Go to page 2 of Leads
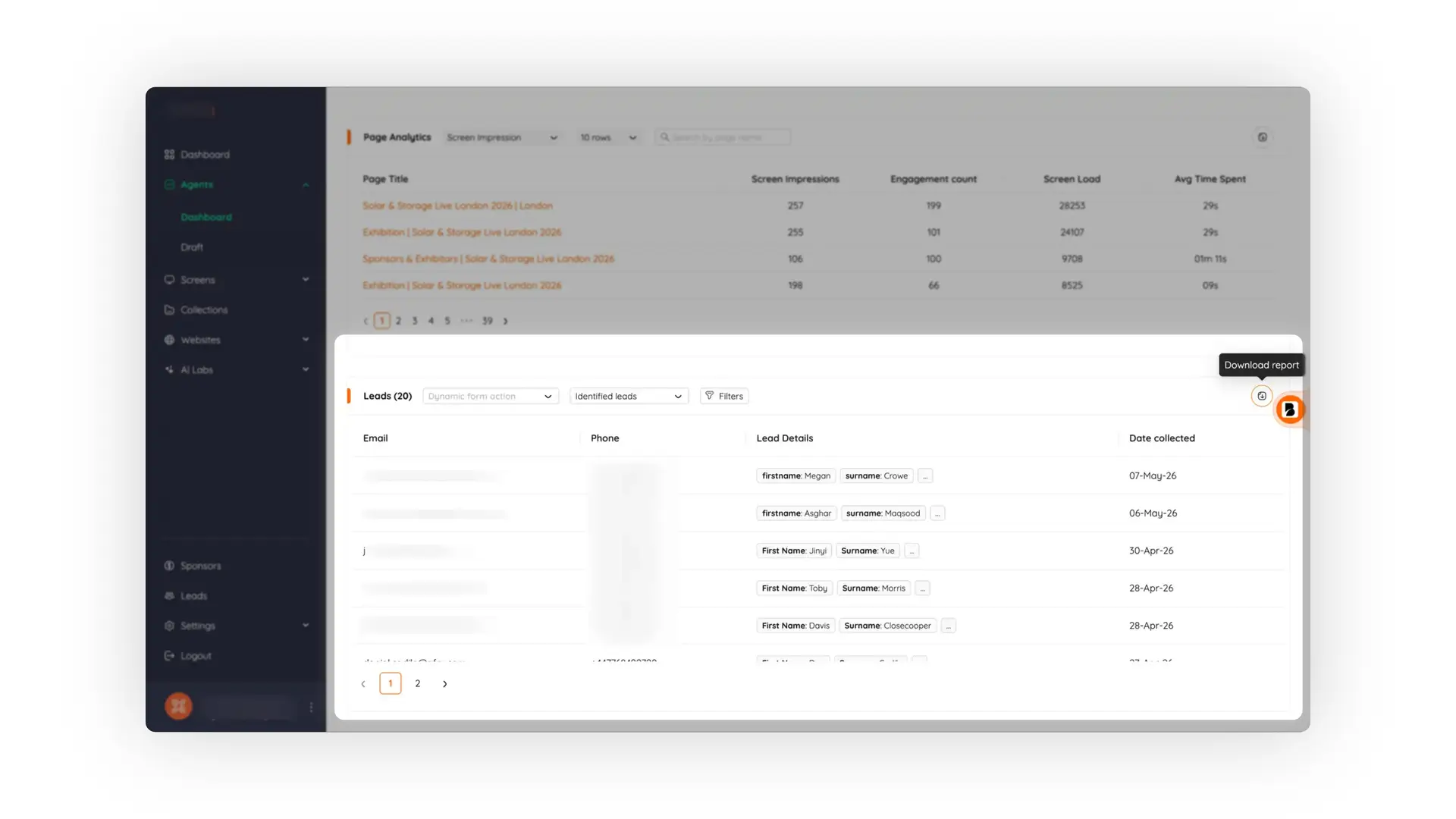This screenshot has width=1456, height=819. pyautogui.click(x=418, y=684)
